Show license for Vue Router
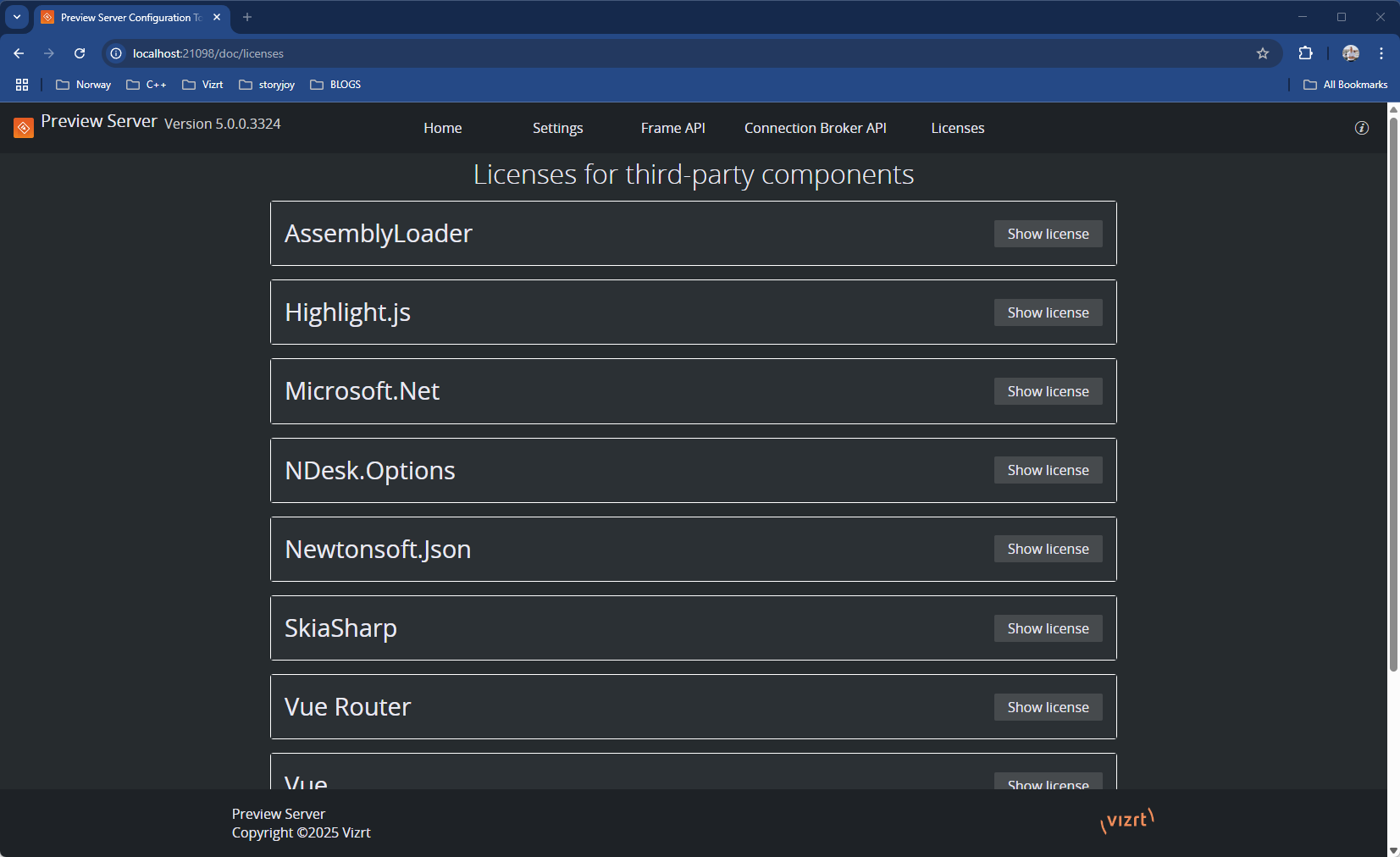Viewport: 1400px width, 857px height. click(x=1049, y=707)
